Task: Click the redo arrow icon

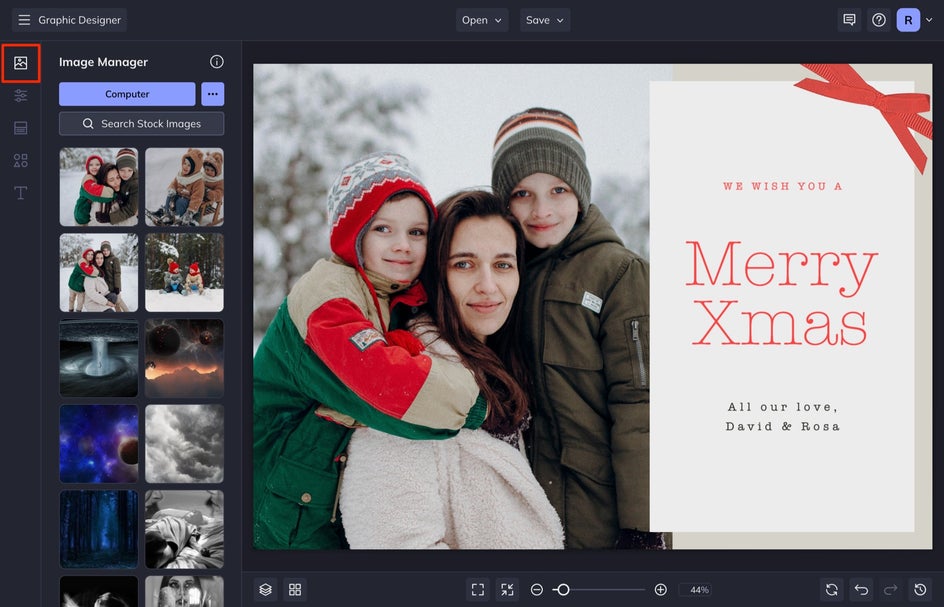Action: [891, 590]
